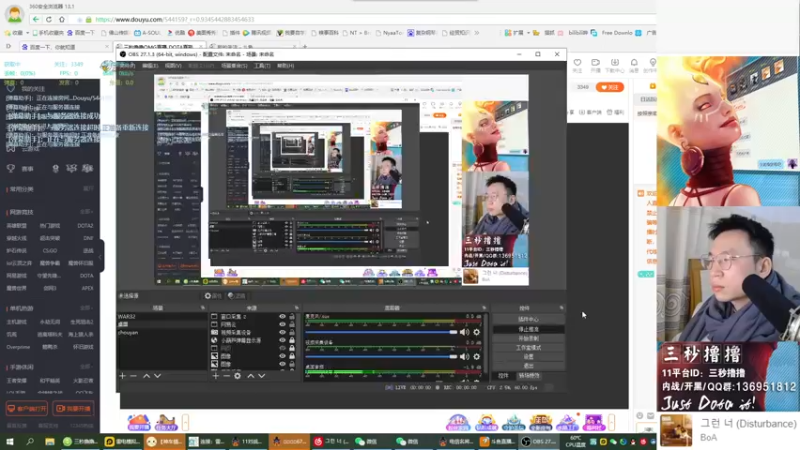The image size is (800, 450).
Task: Add a new source with the sources plus icon
Action: point(216,376)
